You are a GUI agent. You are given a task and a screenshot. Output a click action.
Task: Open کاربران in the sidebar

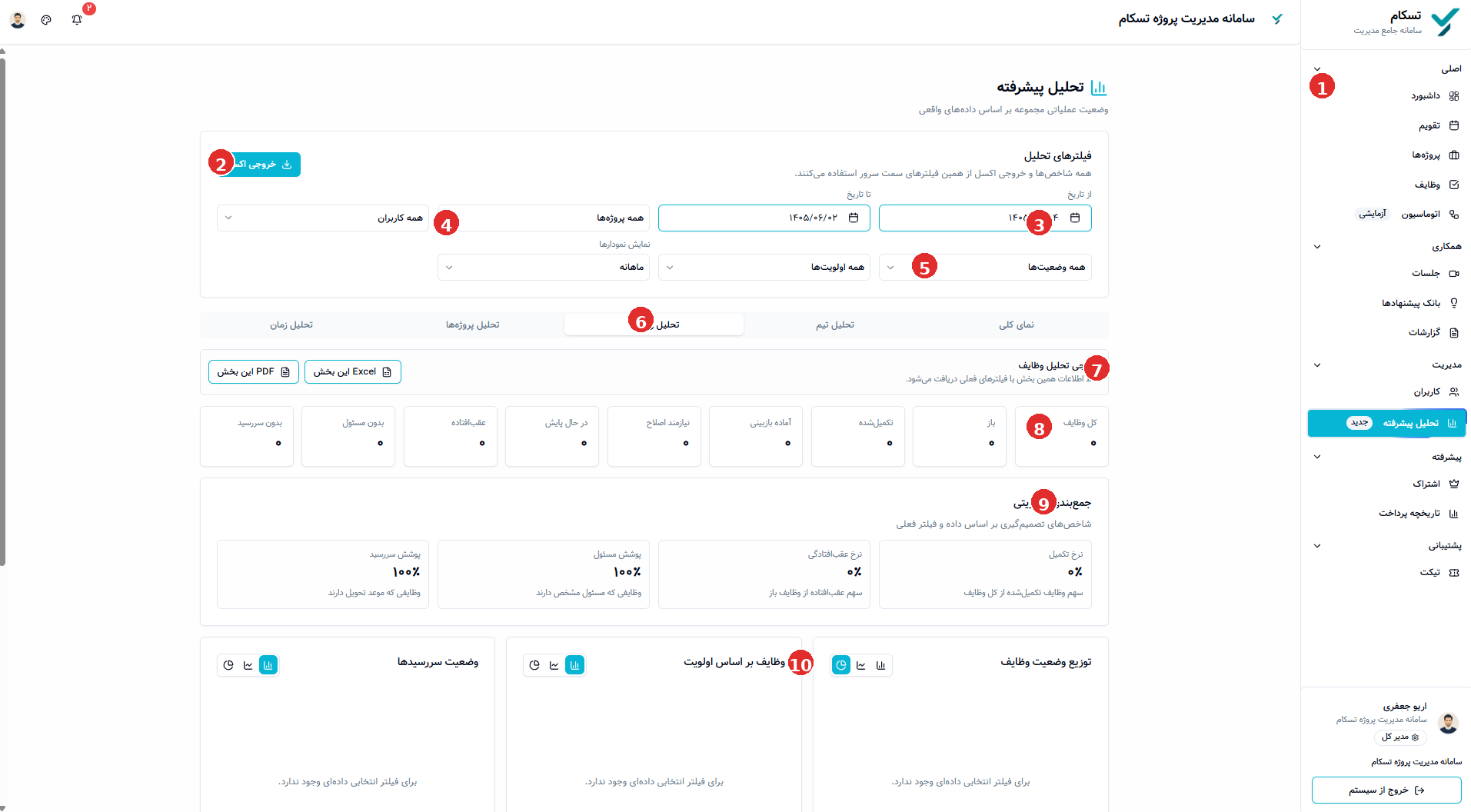point(1436,391)
